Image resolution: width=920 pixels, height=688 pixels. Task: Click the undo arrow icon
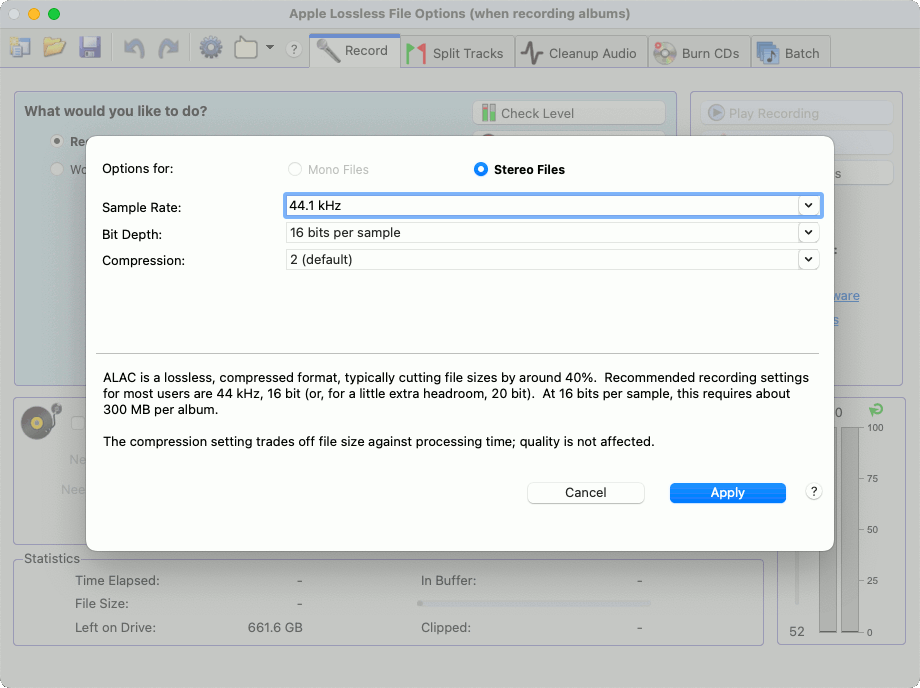point(134,48)
